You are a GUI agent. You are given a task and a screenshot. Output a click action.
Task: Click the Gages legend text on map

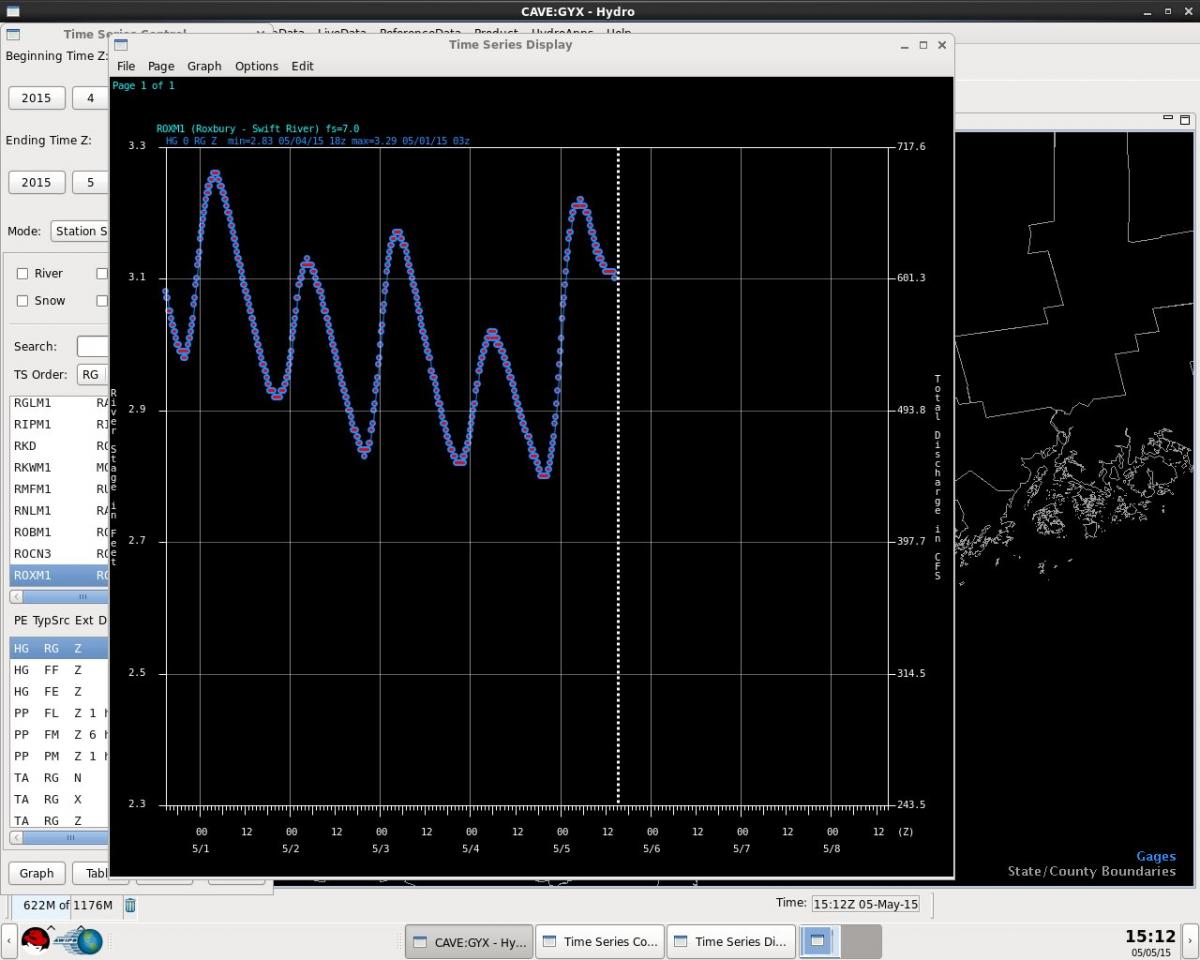tap(1156, 856)
